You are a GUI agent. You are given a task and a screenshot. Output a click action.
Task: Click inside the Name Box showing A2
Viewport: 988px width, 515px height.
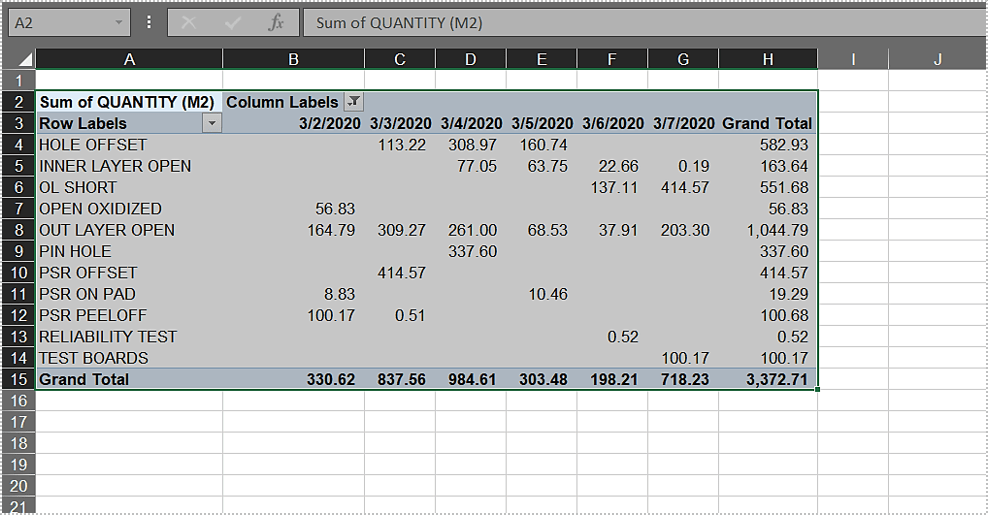pyautogui.click(x=58, y=22)
